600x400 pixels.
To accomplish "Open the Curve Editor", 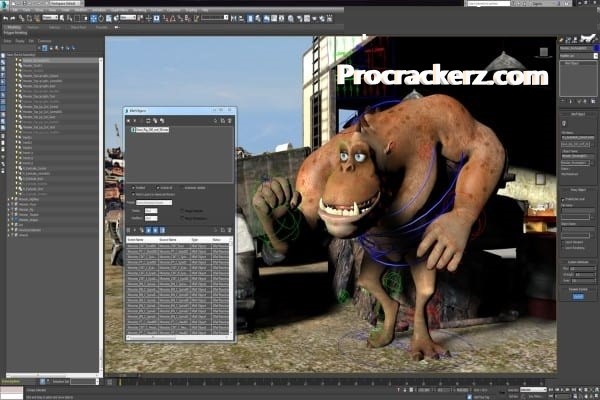I will click(274, 18).
